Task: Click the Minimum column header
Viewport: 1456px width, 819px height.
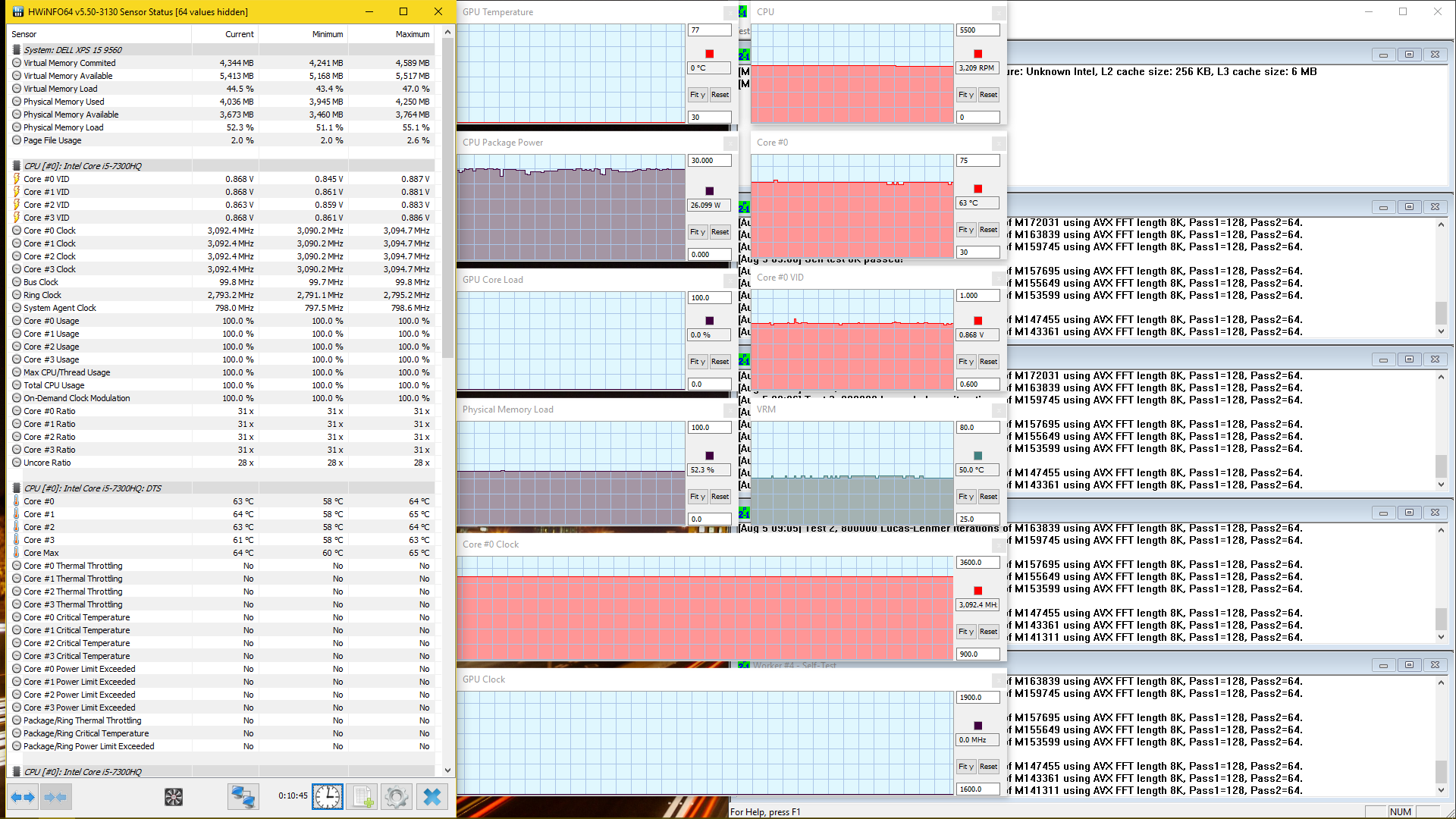Action: click(x=303, y=34)
